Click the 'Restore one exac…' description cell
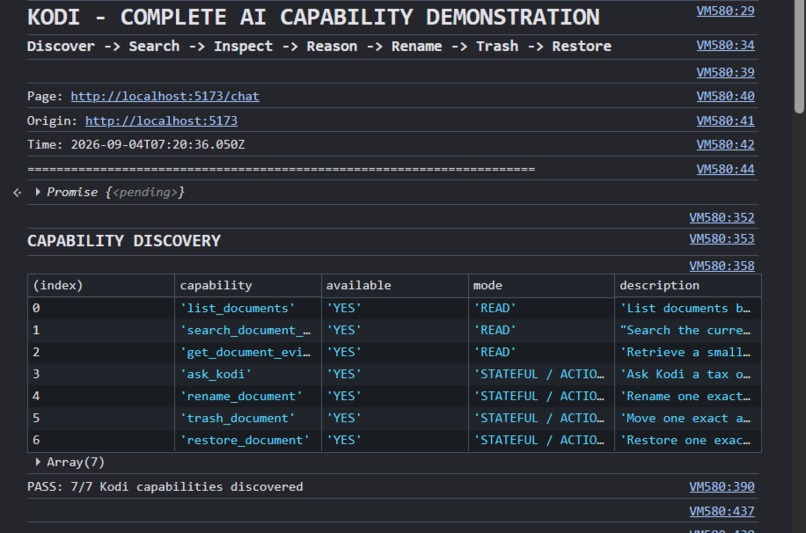 (688, 440)
